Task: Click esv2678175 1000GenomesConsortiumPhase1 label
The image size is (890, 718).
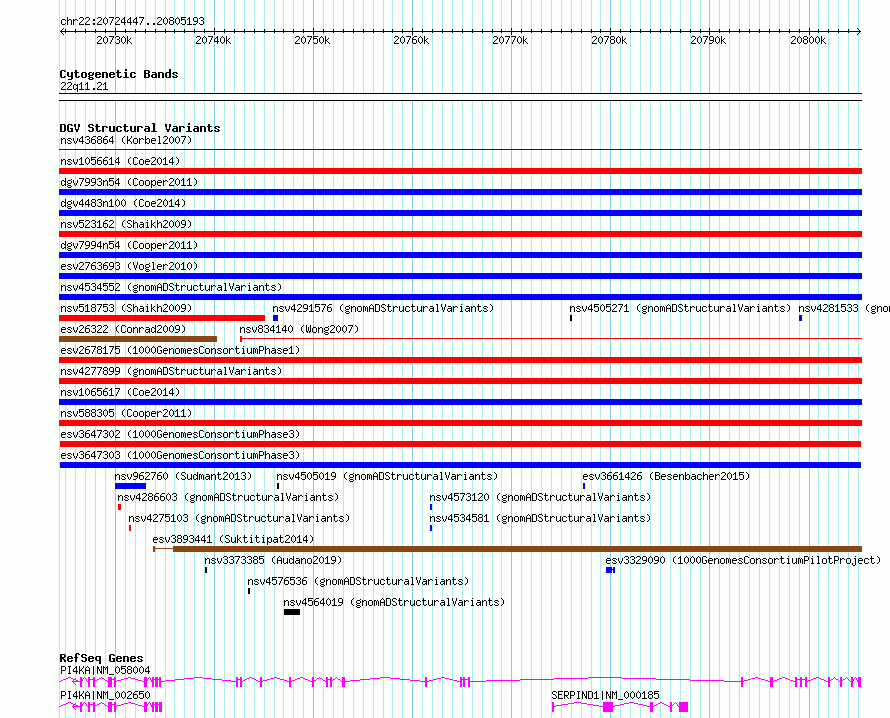Action: tap(180, 350)
